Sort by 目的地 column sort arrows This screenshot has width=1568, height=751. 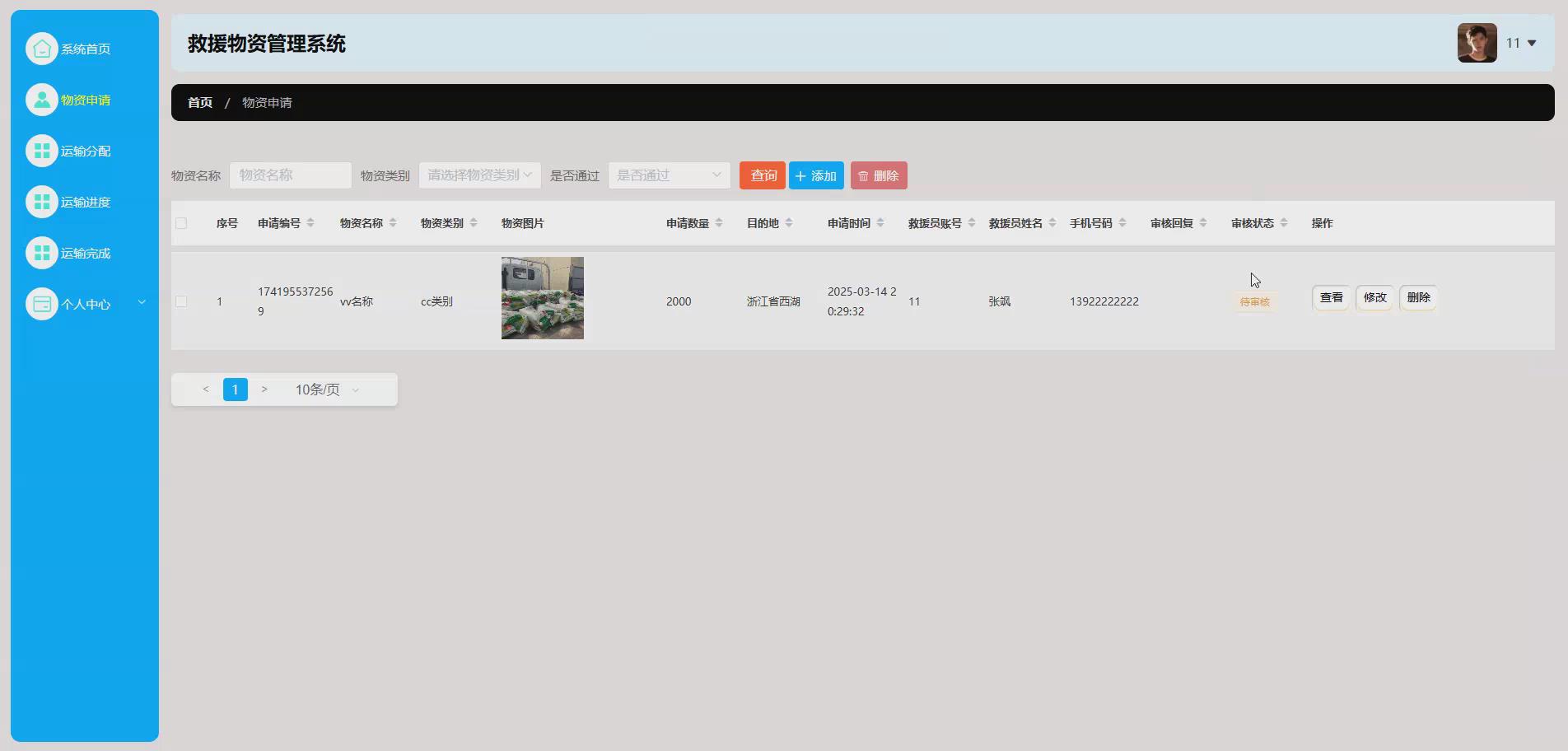pyautogui.click(x=789, y=223)
